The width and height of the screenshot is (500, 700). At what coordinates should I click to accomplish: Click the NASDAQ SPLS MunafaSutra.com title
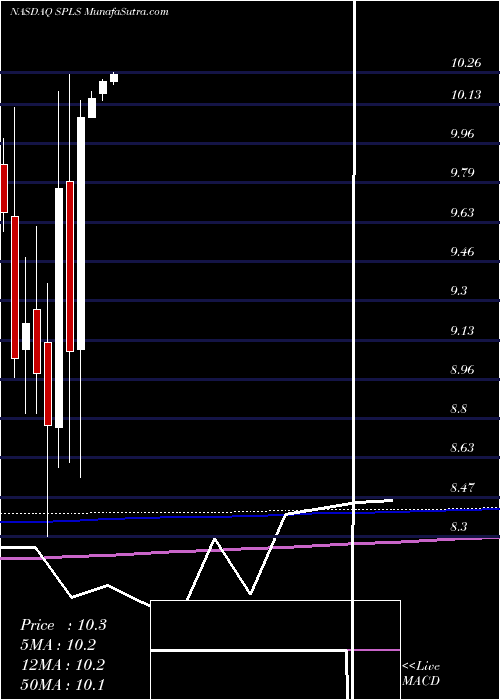click(89, 12)
